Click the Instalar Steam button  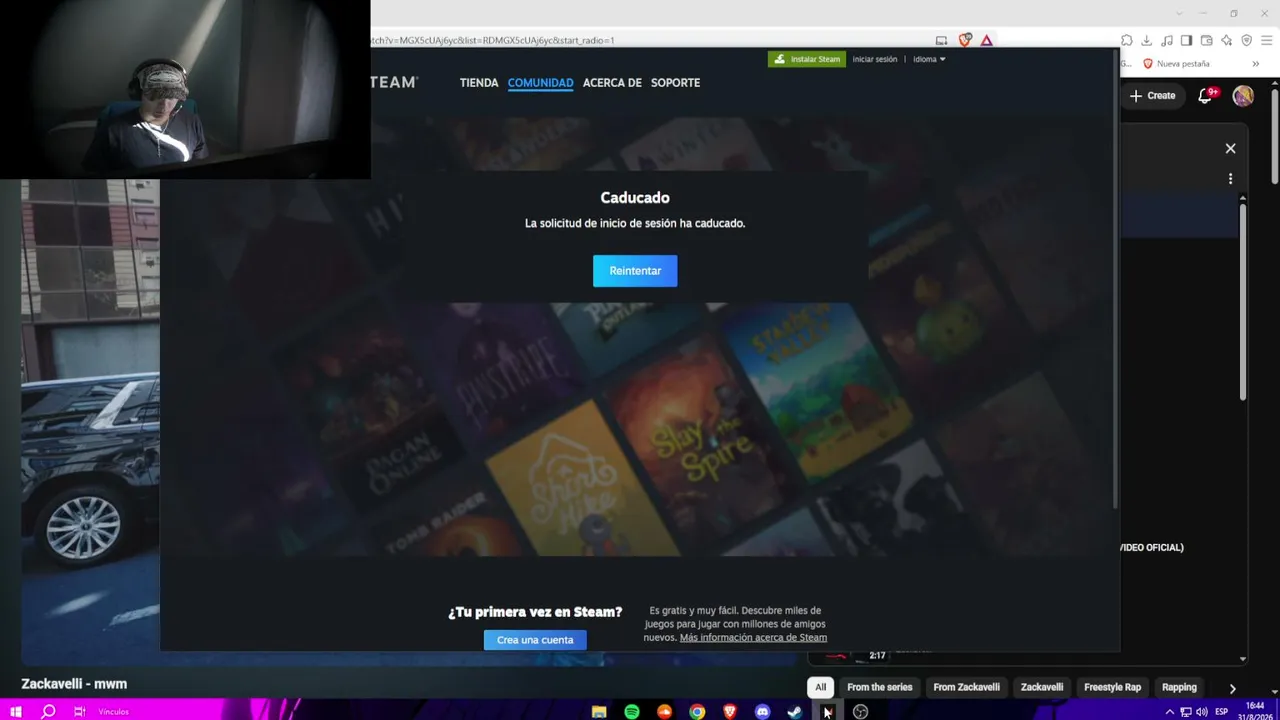click(807, 59)
